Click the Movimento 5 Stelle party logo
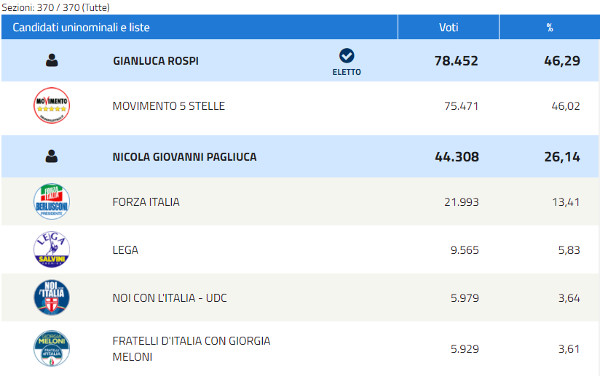Viewport: 600px width, 376px height. (52, 105)
